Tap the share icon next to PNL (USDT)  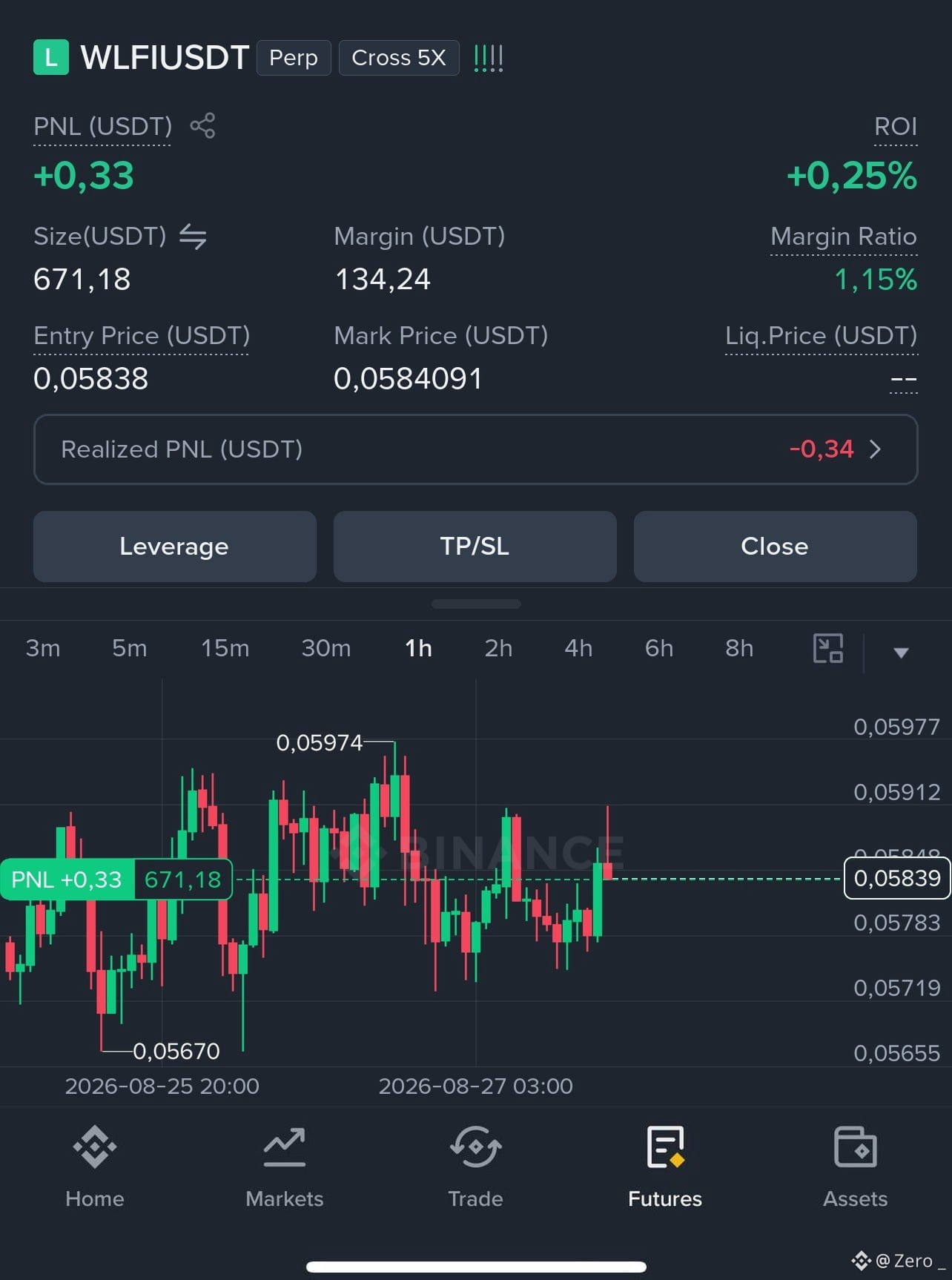coord(202,125)
